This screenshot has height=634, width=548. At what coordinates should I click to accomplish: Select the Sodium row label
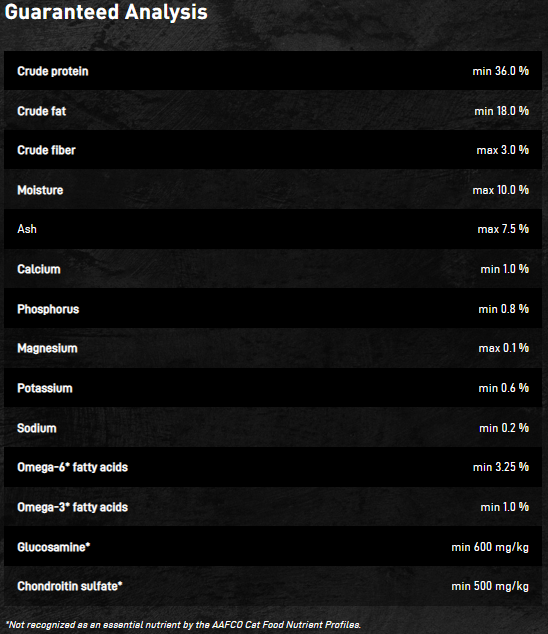pos(37,428)
